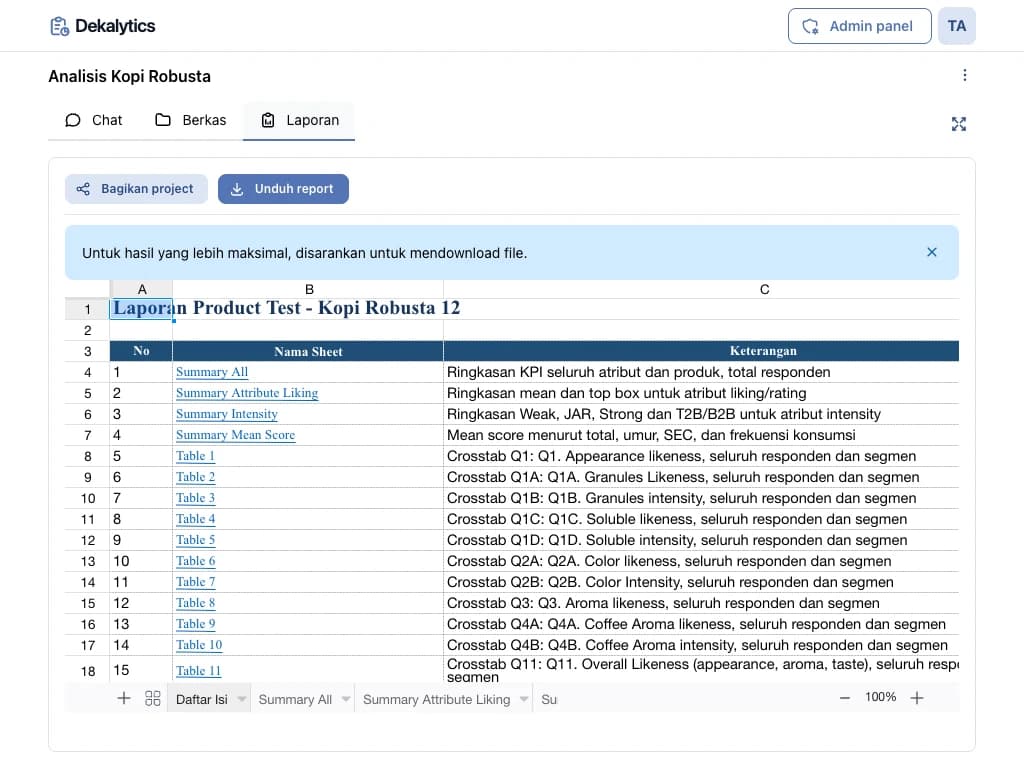Open Summary All sheet tab dropdown arrow

coord(346,699)
